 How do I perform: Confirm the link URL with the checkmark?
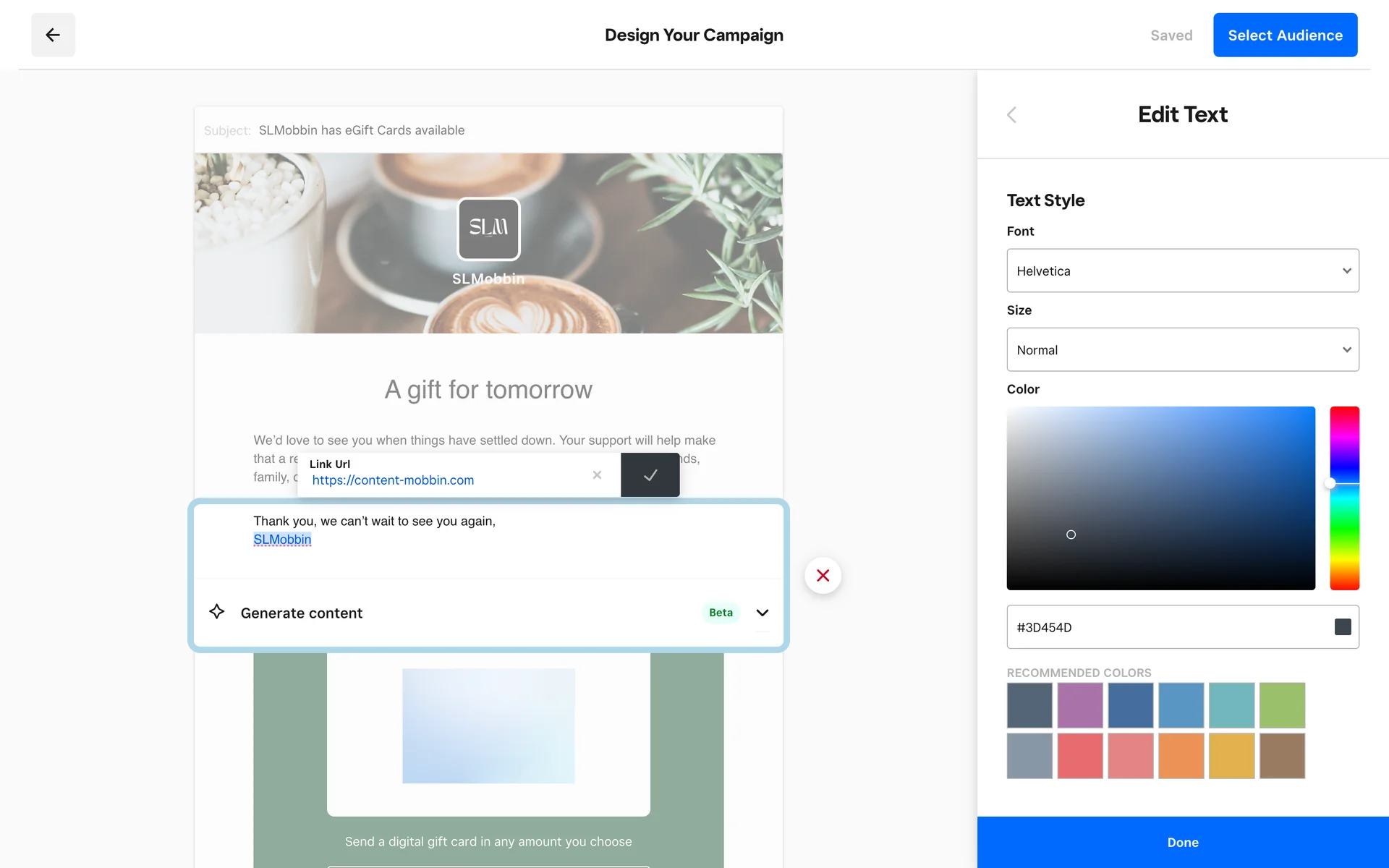tap(650, 475)
